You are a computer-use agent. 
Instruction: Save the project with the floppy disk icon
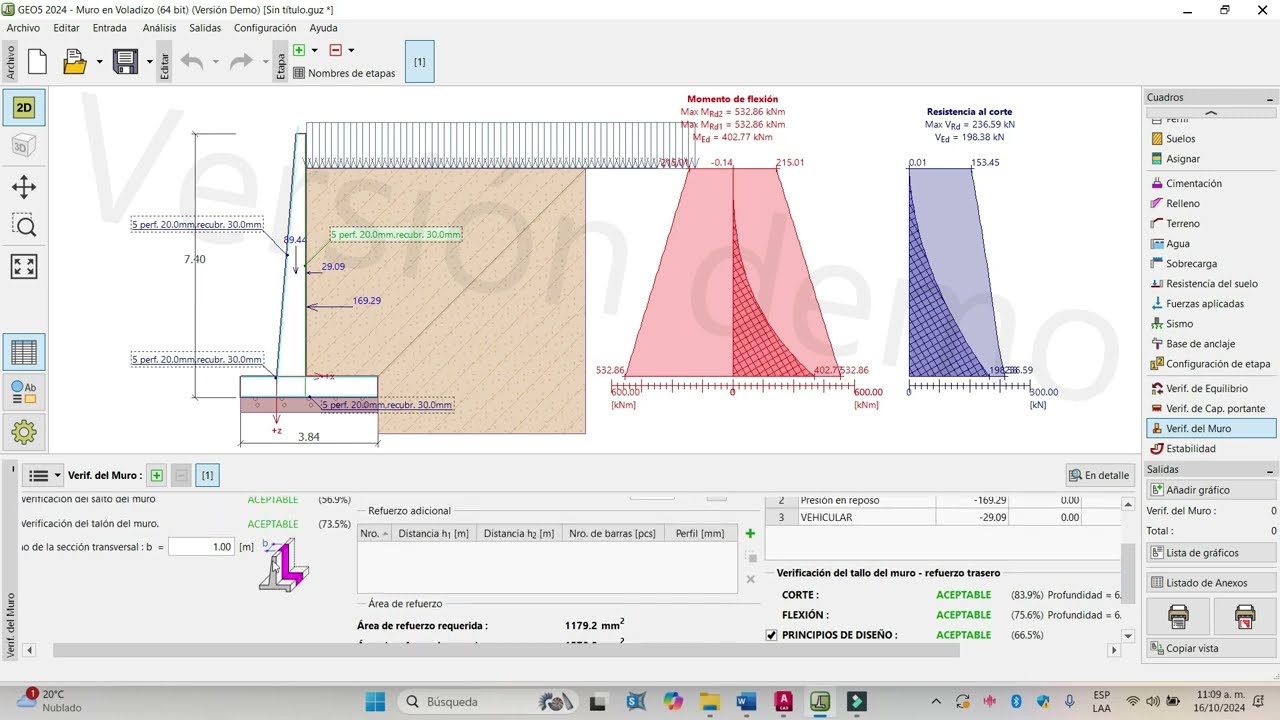click(x=125, y=62)
